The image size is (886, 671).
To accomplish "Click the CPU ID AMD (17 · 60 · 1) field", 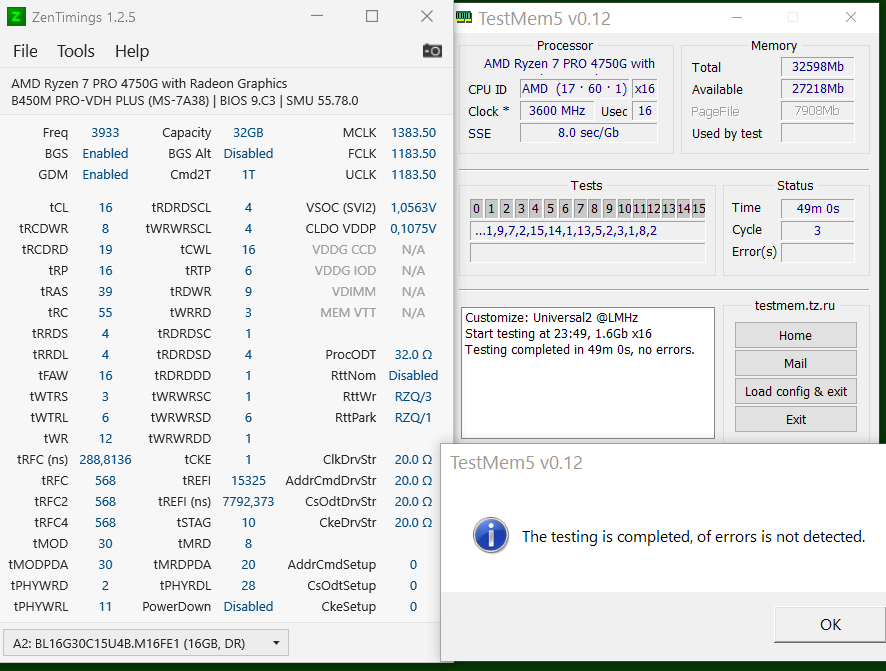I will [x=574, y=89].
